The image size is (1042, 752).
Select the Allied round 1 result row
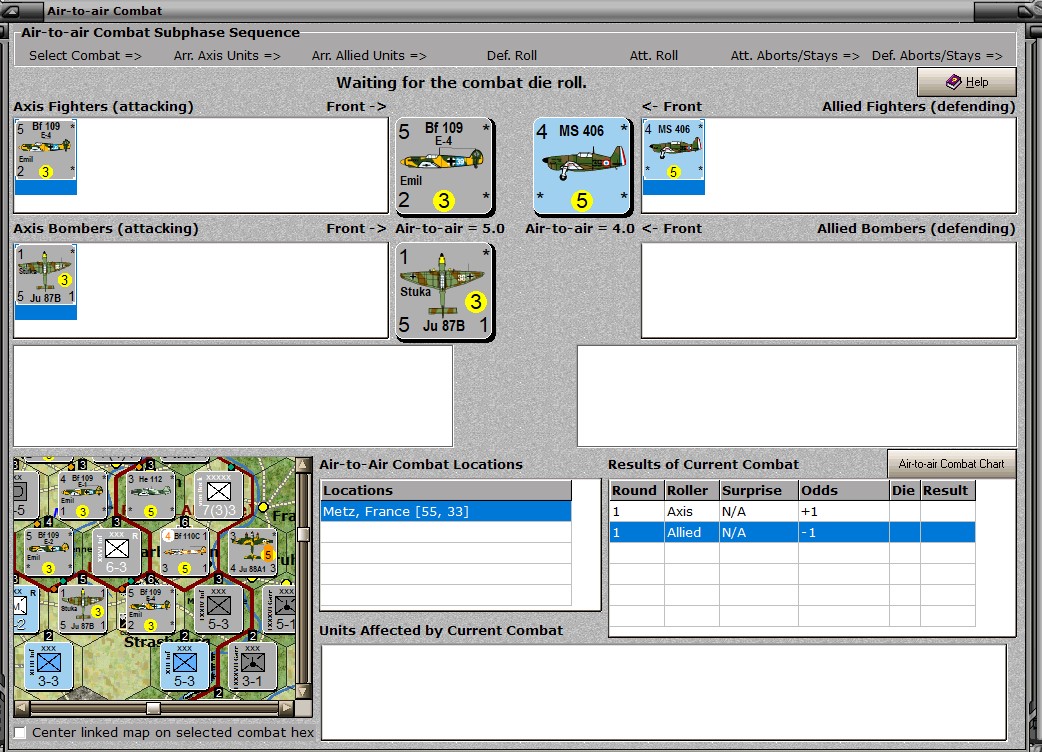(792, 532)
